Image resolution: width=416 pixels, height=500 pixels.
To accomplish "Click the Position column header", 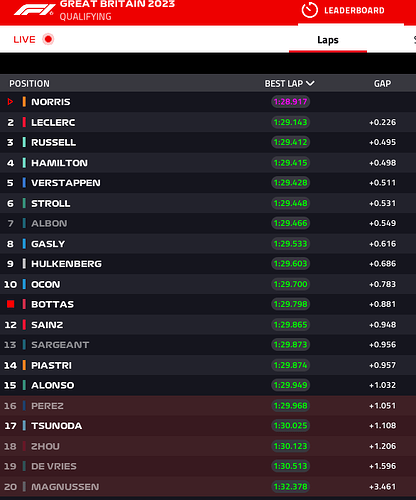I will (29, 83).
